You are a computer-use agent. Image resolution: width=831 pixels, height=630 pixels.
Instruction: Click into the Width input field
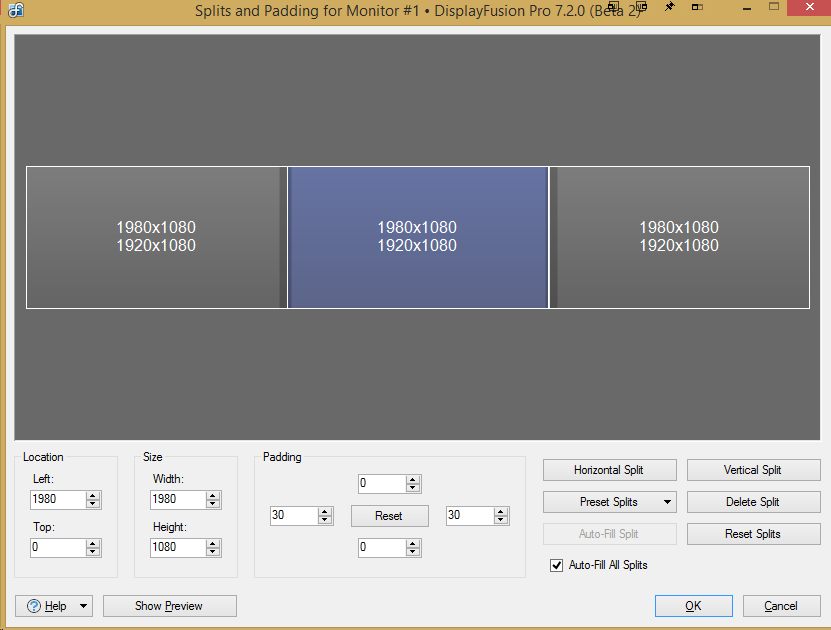(x=176, y=499)
